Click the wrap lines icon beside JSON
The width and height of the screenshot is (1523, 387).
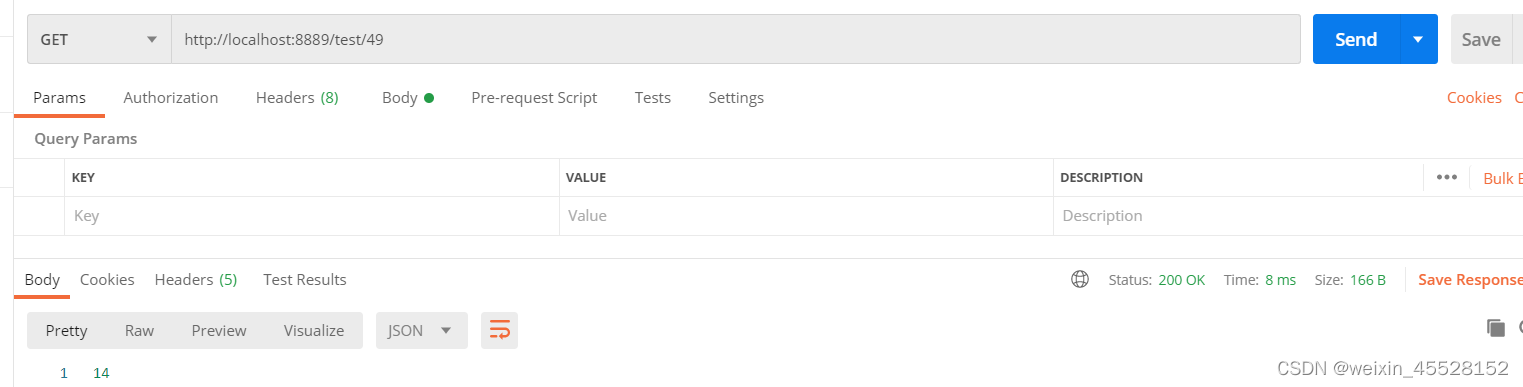pyautogui.click(x=499, y=330)
